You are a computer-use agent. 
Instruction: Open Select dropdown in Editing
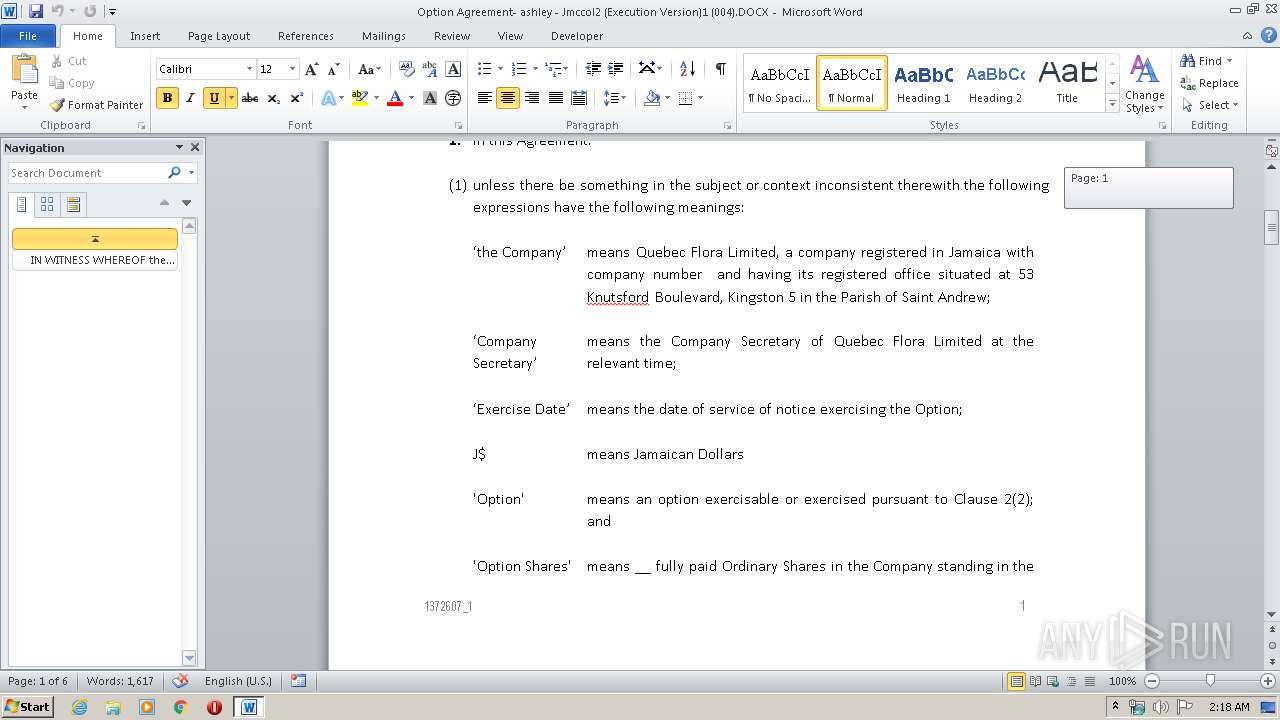1209,105
